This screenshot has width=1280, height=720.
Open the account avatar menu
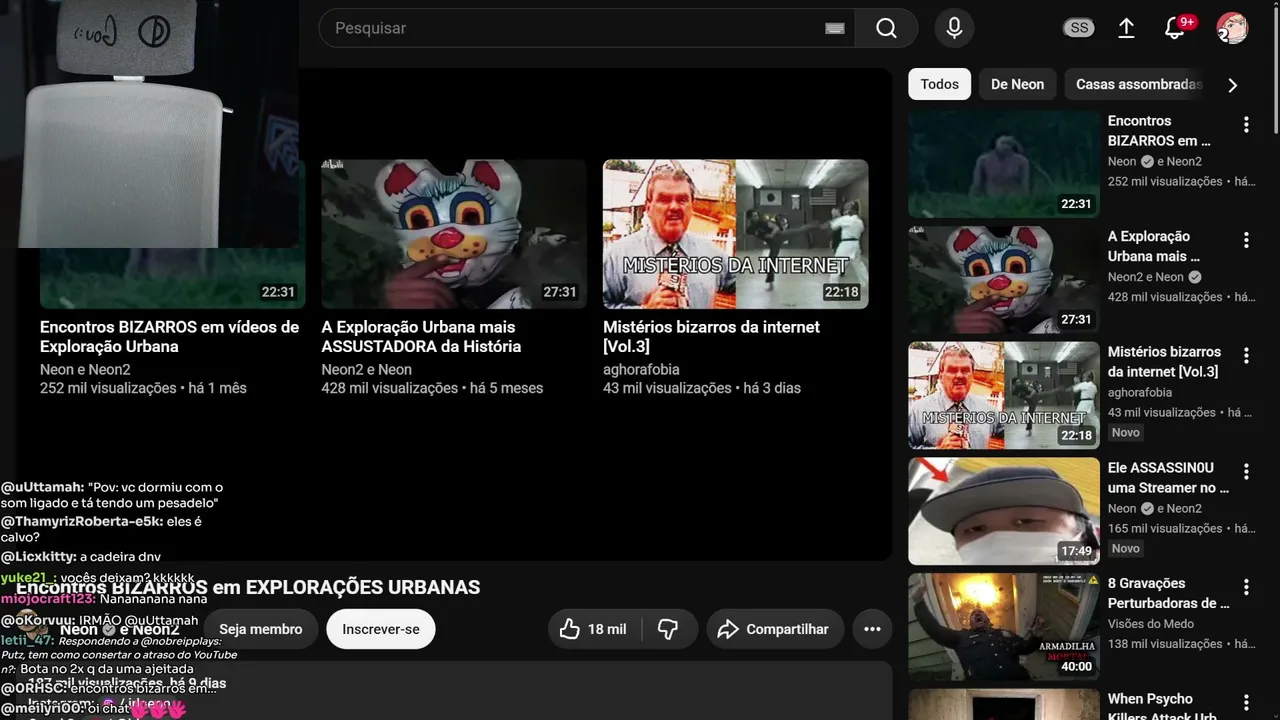[x=1232, y=28]
